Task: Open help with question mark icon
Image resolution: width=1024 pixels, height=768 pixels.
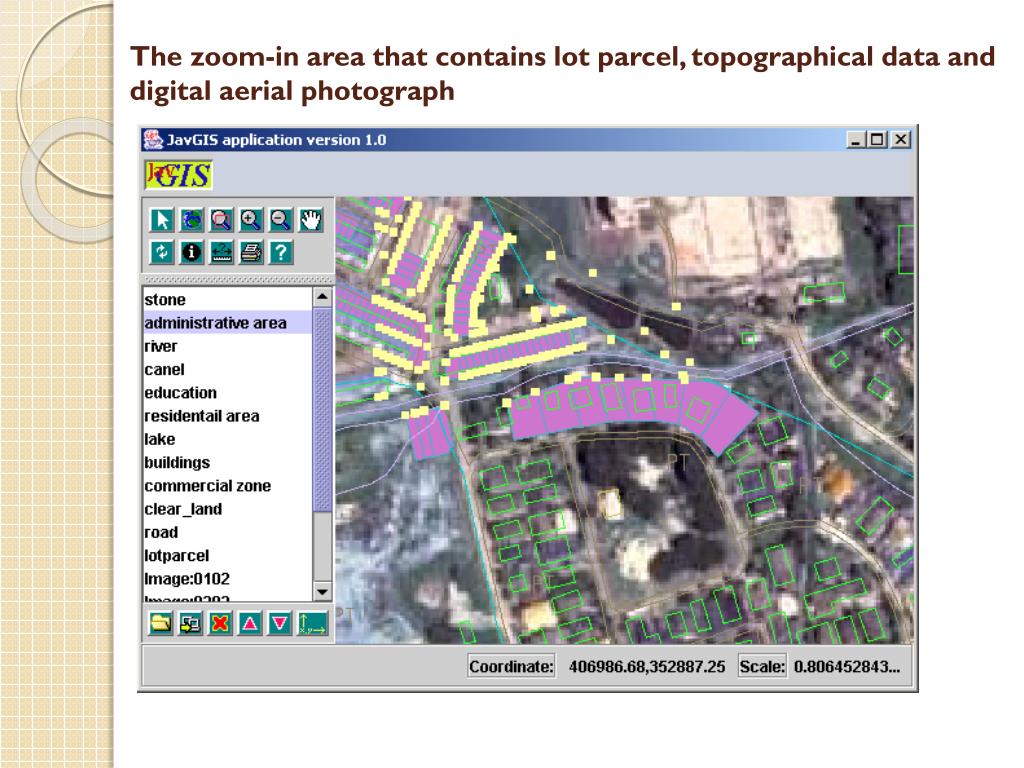Action: [281, 252]
